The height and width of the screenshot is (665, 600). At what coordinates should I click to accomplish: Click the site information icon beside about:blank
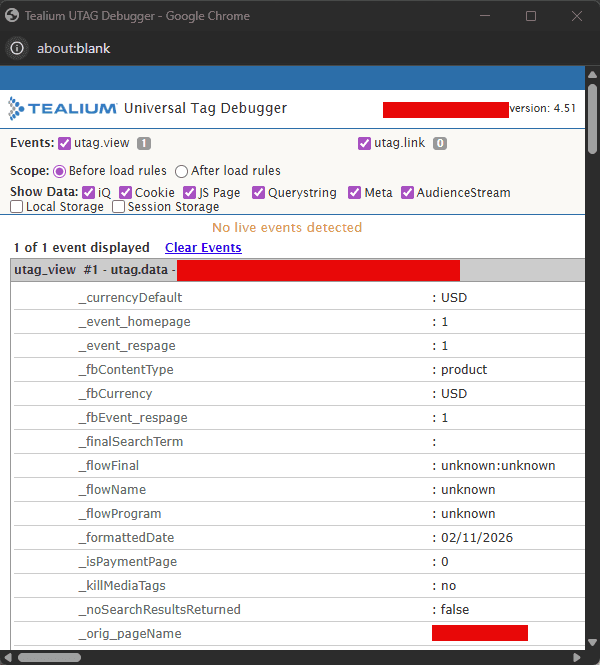pyautogui.click(x=17, y=48)
